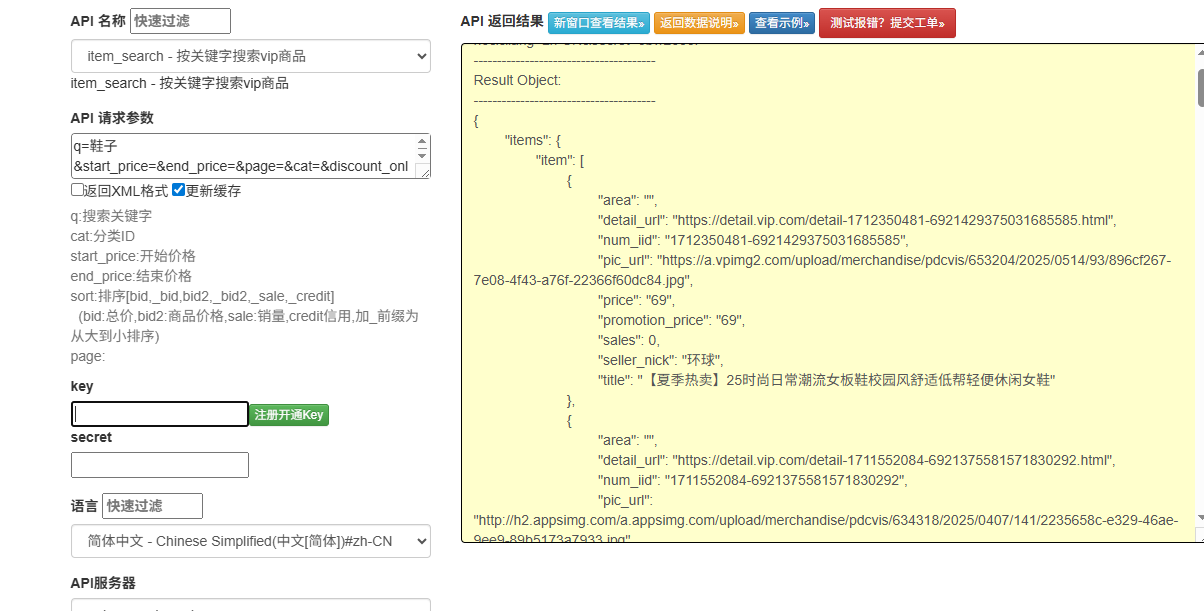The width and height of the screenshot is (1204, 611).
Task: Click the orange 返回数据说明 button
Action: pos(699,23)
